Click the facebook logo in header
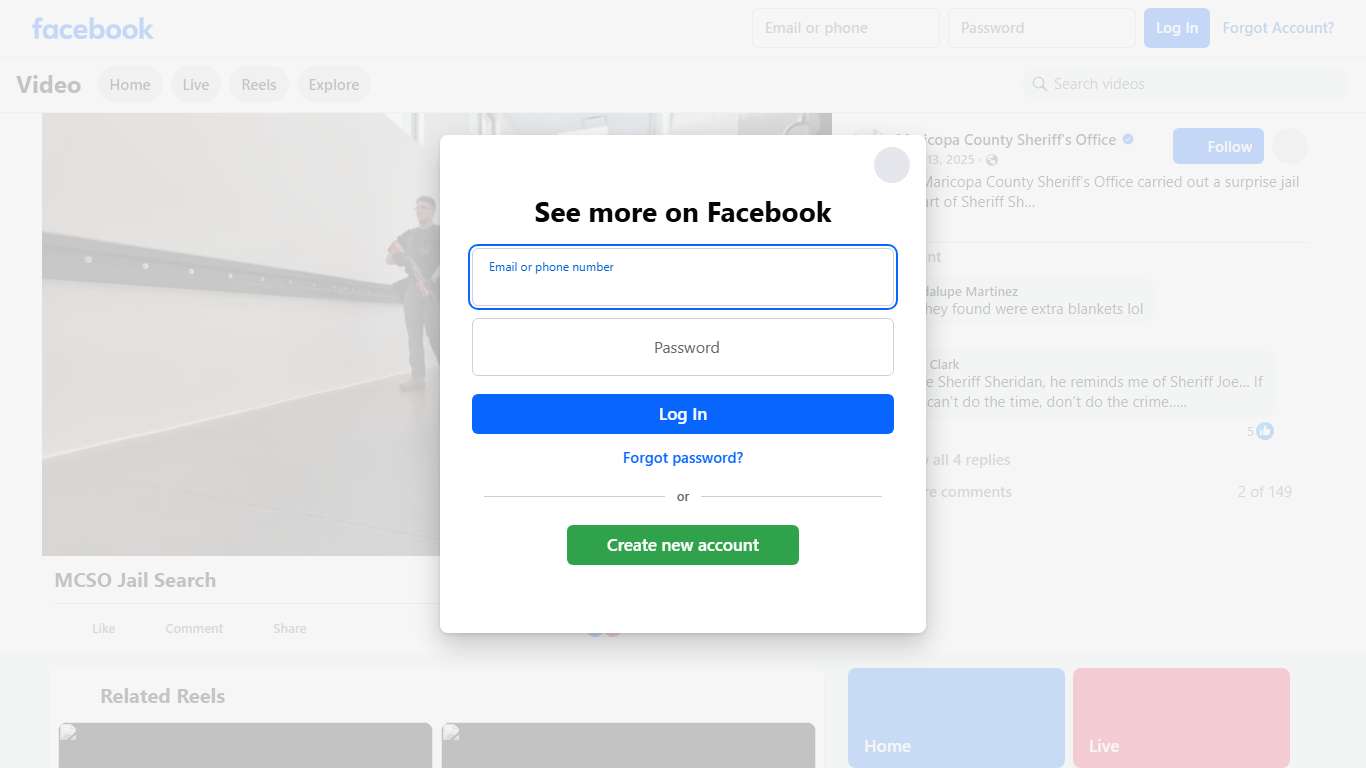Viewport: 1366px width, 768px height. pyautogui.click(x=93, y=28)
